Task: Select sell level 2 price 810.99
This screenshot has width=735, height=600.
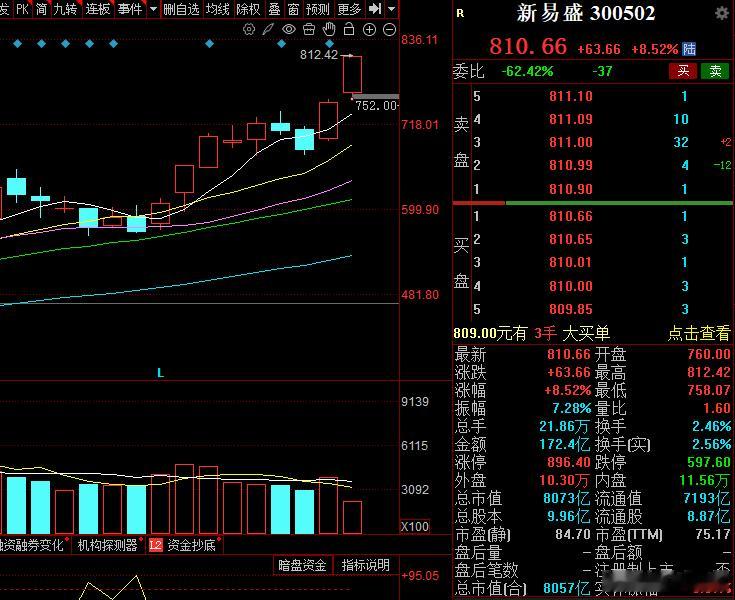Action: 570,165
